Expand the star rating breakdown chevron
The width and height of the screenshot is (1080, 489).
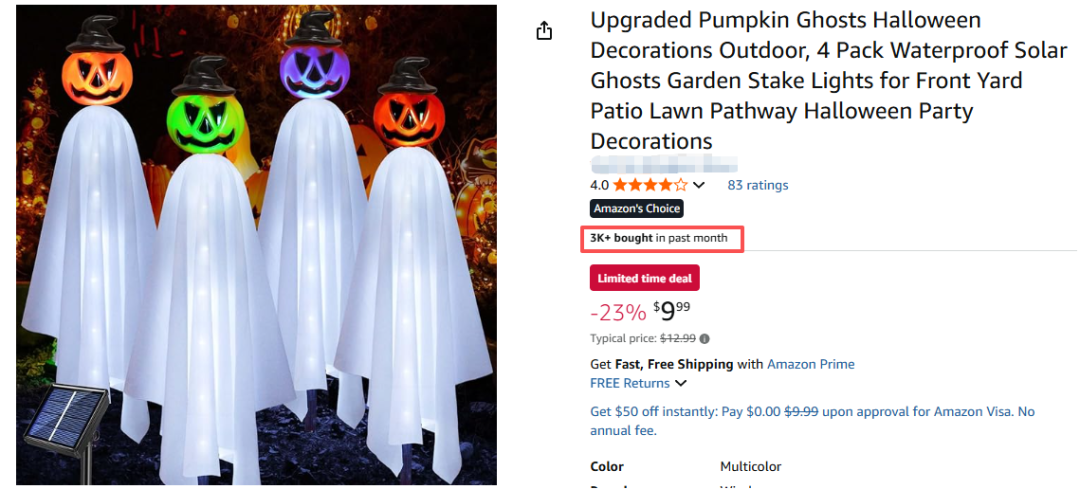pyautogui.click(x=699, y=185)
